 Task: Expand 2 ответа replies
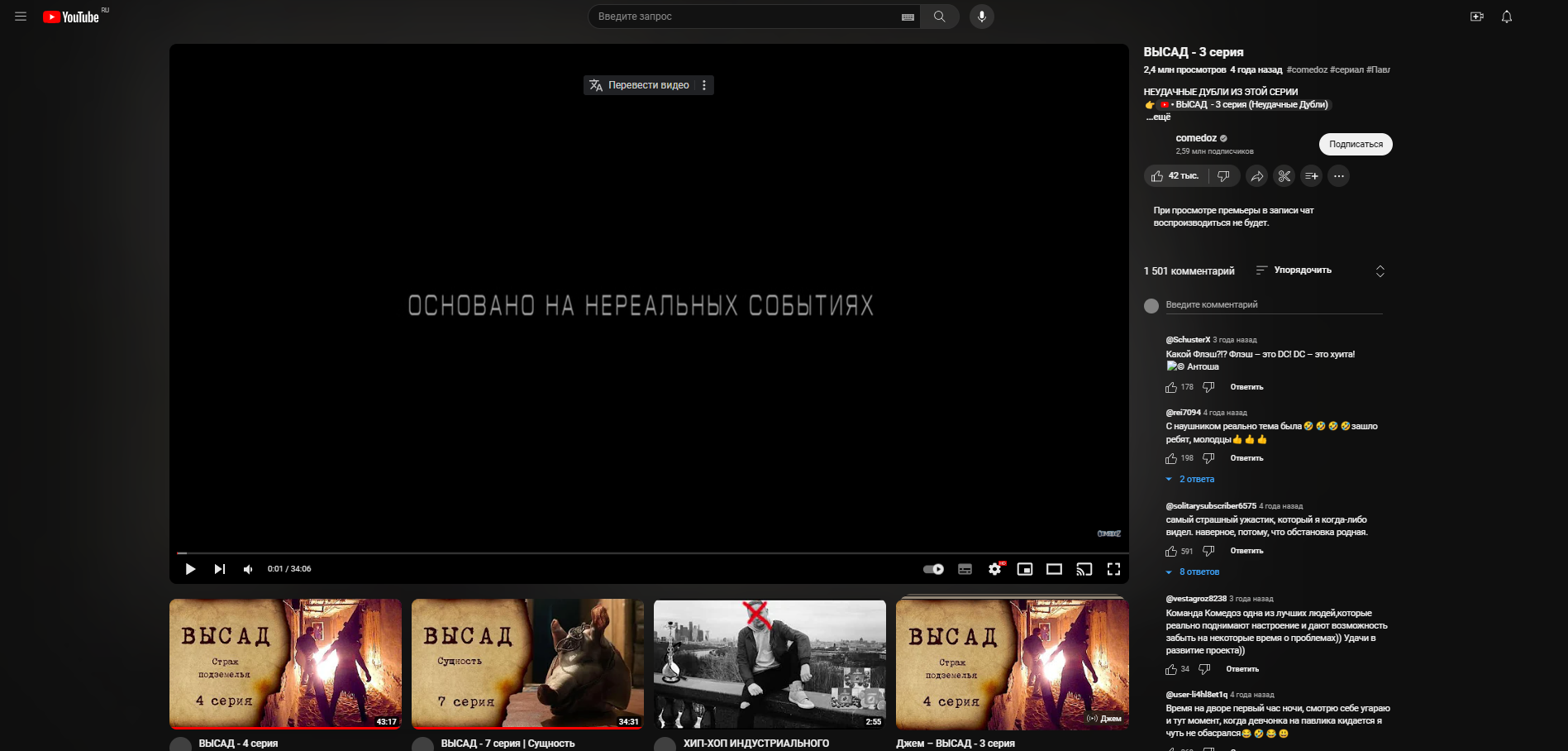(1190, 480)
